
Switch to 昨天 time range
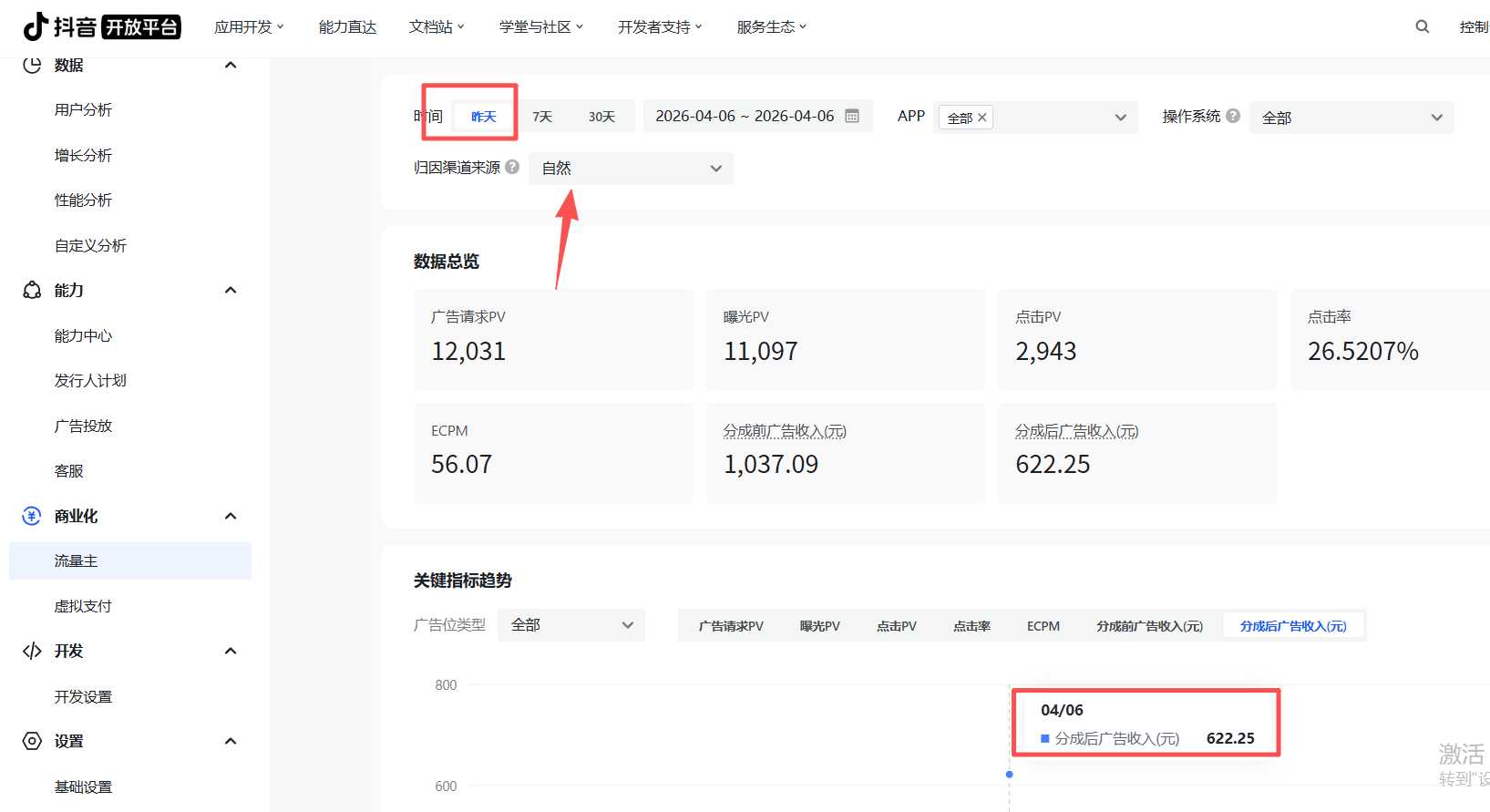click(483, 117)
